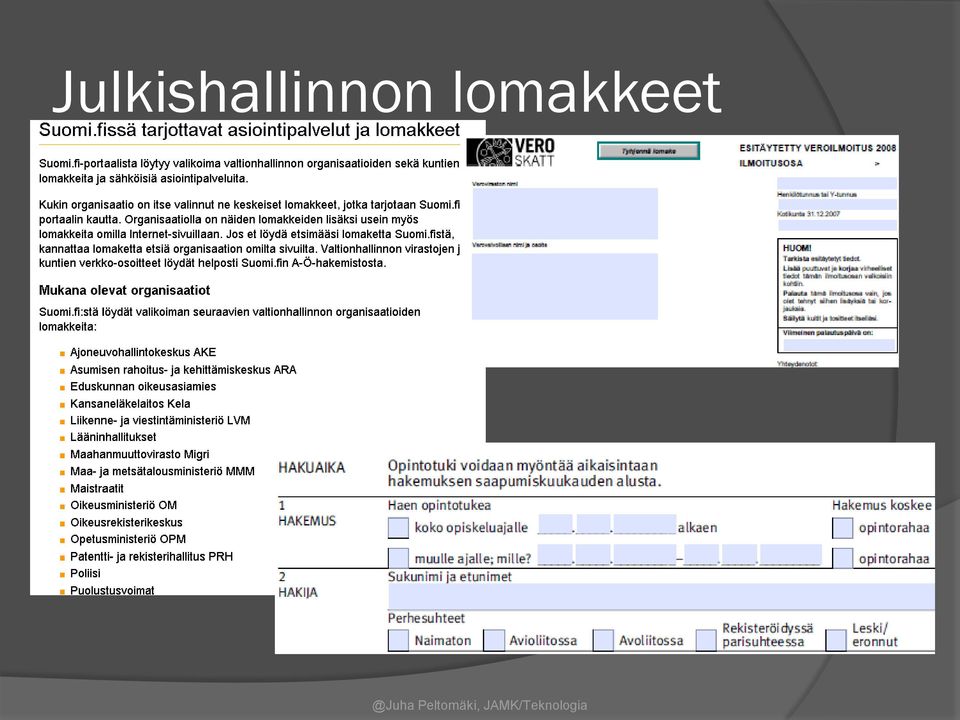Check the koko opiskeluajalle checkbox

(x=399, y=528)
